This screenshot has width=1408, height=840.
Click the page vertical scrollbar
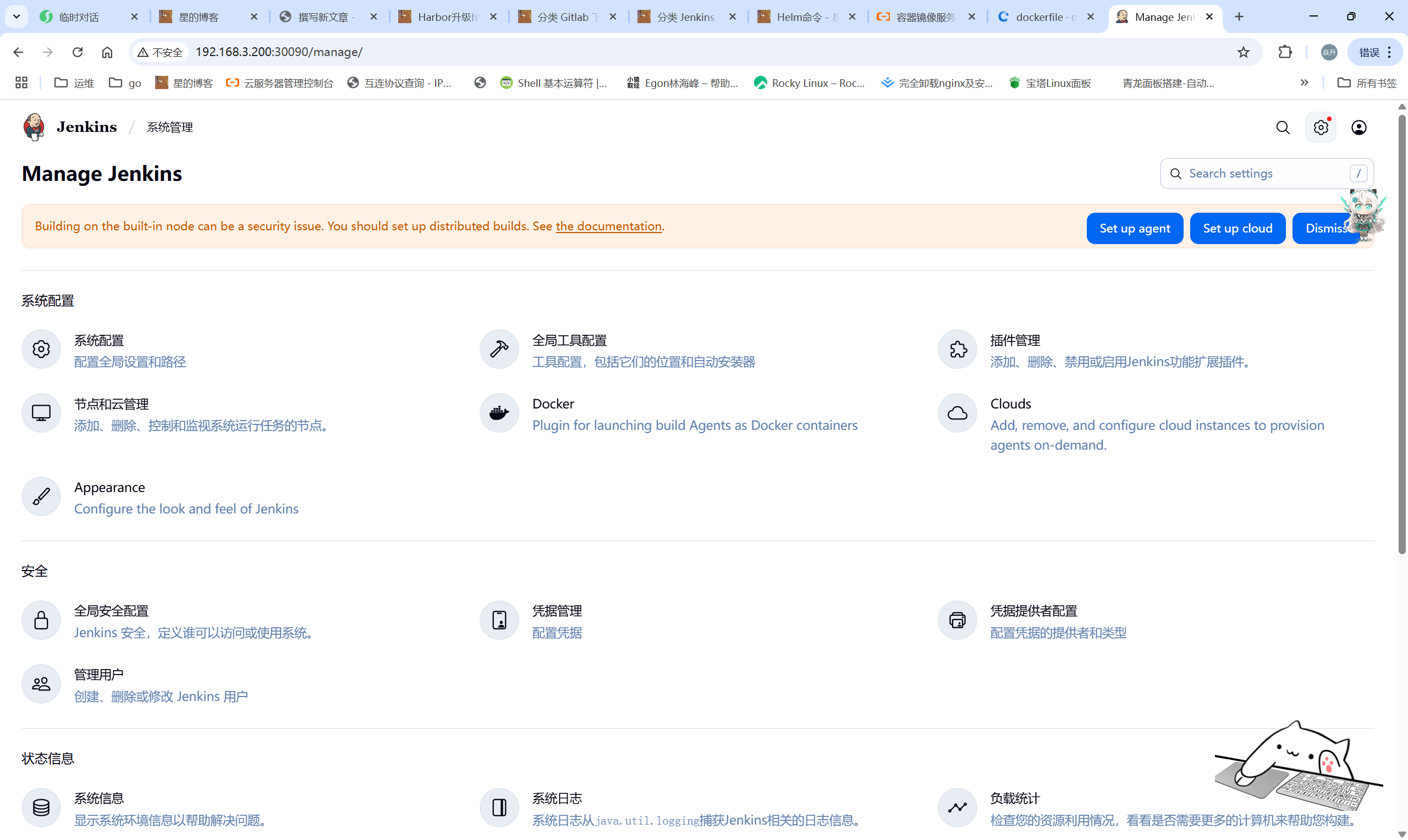1402,334
